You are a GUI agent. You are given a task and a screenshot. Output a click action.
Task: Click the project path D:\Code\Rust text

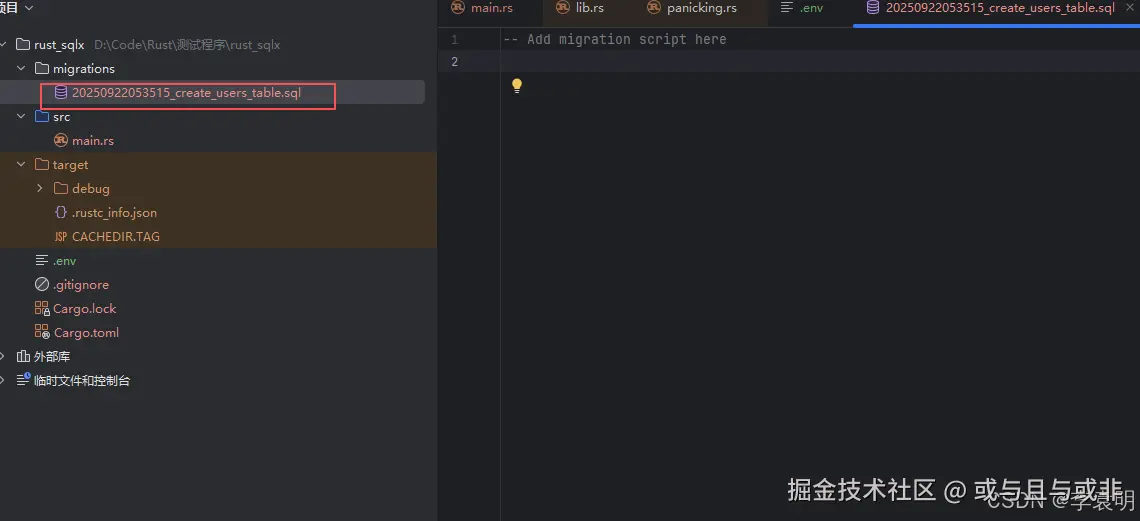[187, 44]
